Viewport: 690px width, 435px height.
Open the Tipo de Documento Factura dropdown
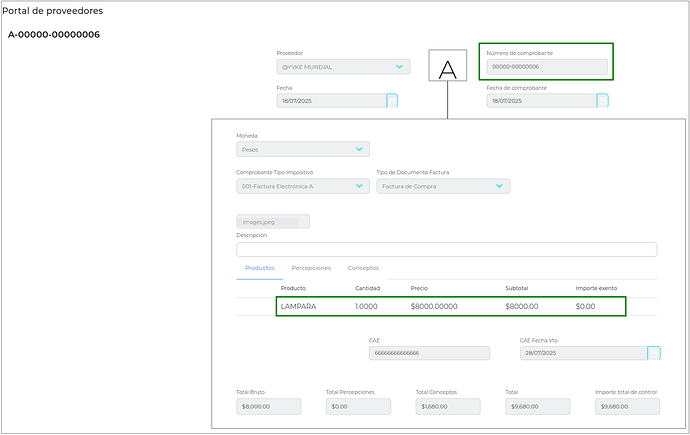(x=499, y=186)
